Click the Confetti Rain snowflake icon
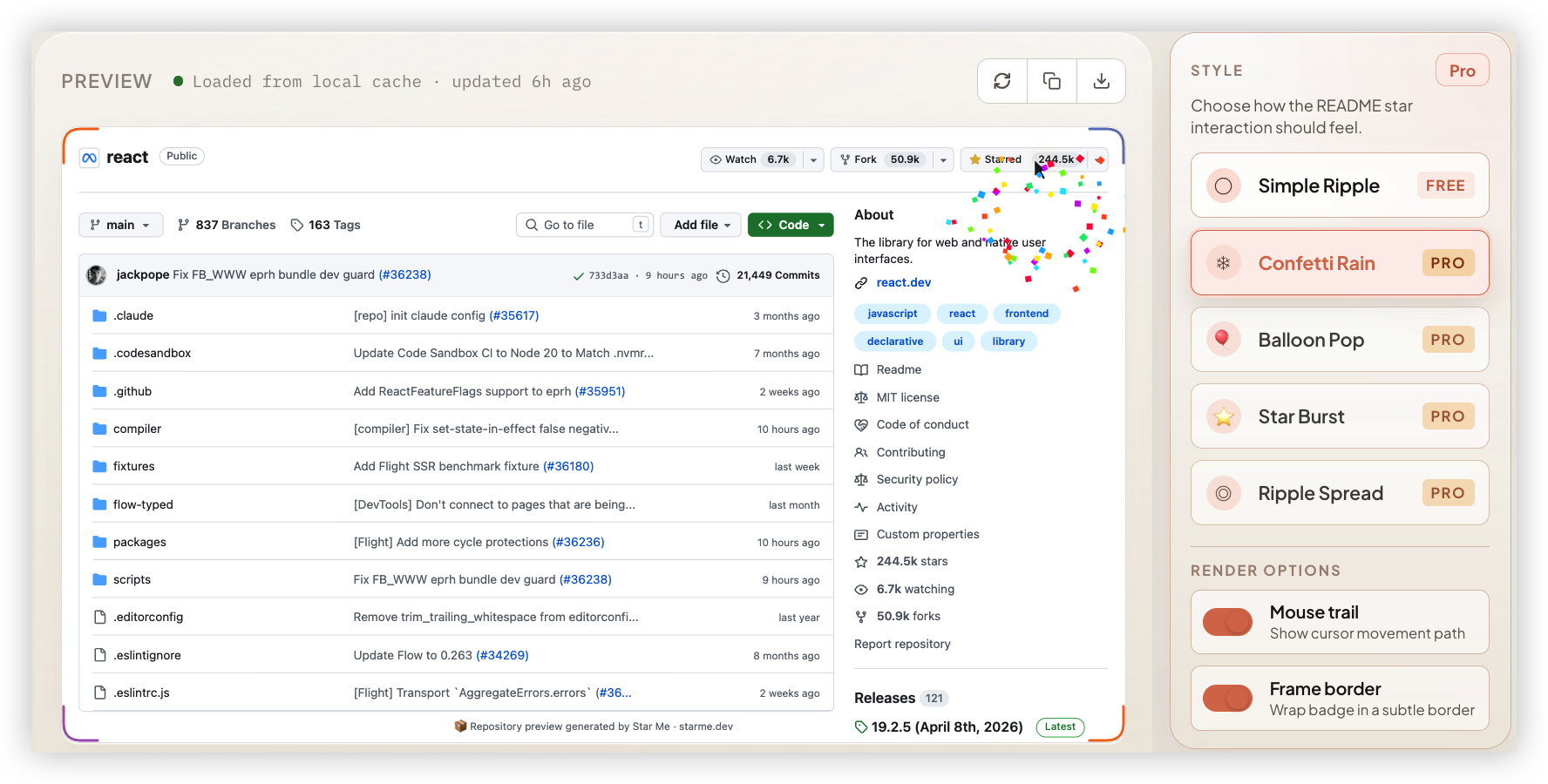 [x=1224, y=263]
